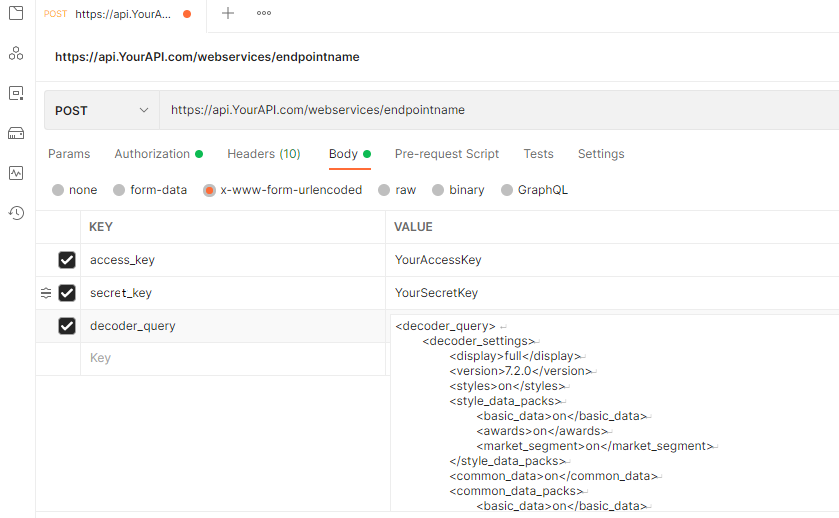The height and width of the screenshot is (518, 839).
Task: Switch to the Settings tab
Action: (601, 154)
